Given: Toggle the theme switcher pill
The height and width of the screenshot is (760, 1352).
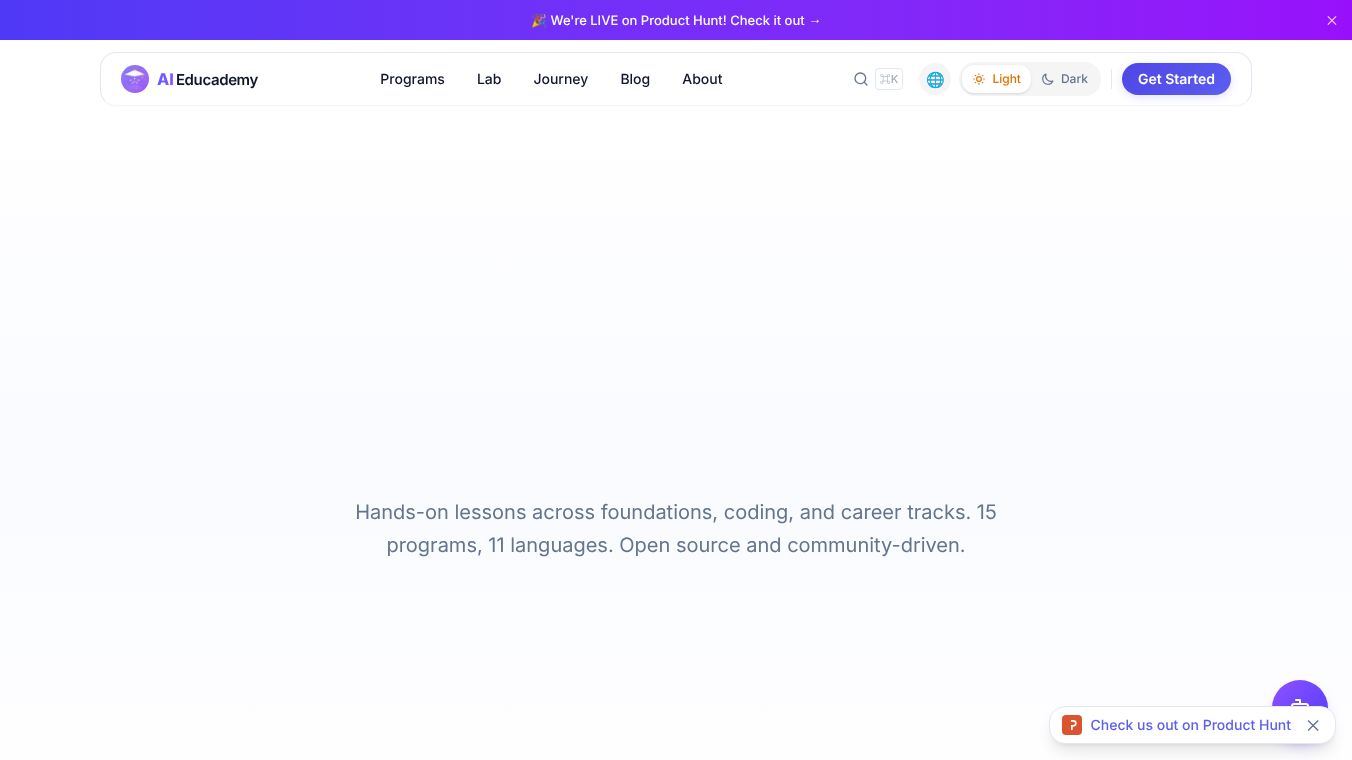Looking at the screenshot, I should coord(1030,79).
